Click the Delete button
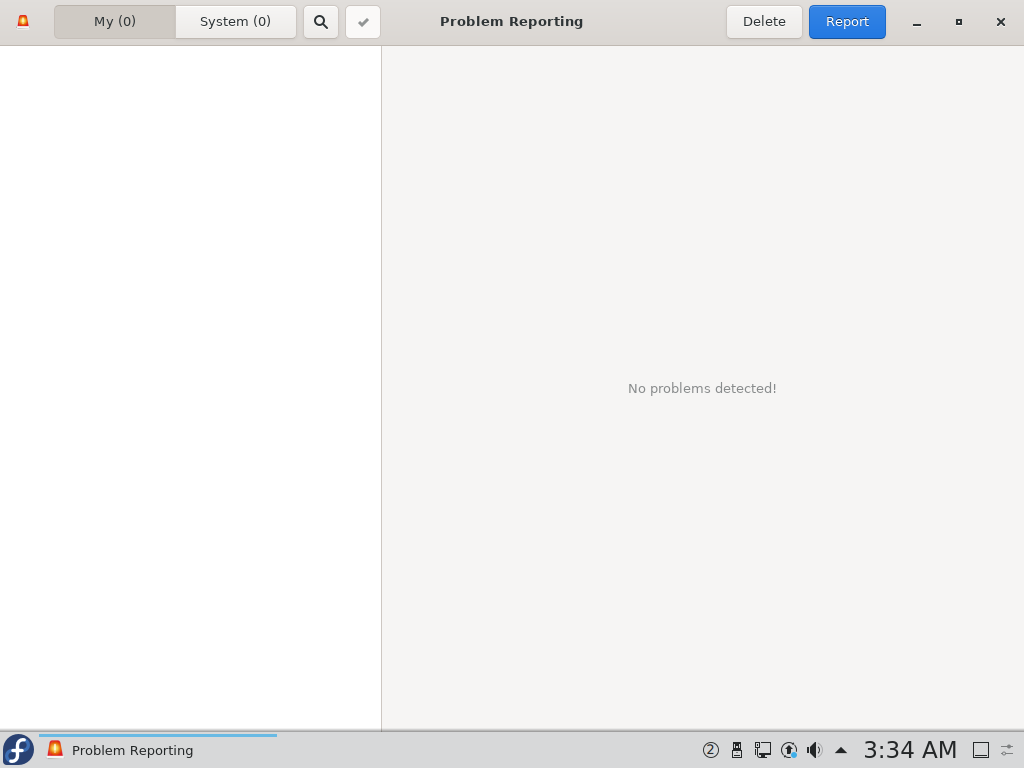The width and height of the screenshot is (1024, 768). pyautogui.click(x=764, y=22)
